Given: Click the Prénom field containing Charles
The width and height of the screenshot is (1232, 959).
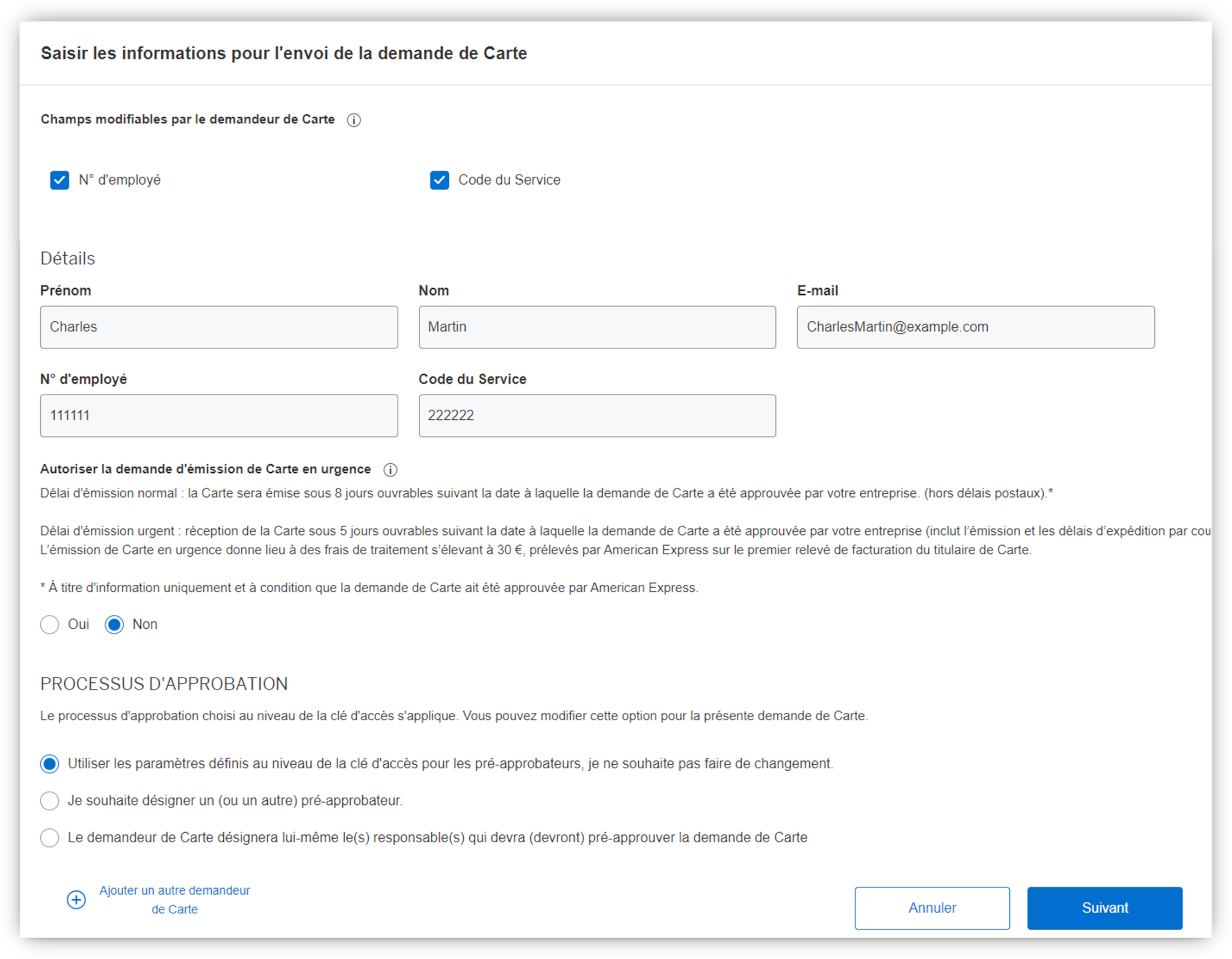Looking at the screenshot, I should (x=219, y=327).
